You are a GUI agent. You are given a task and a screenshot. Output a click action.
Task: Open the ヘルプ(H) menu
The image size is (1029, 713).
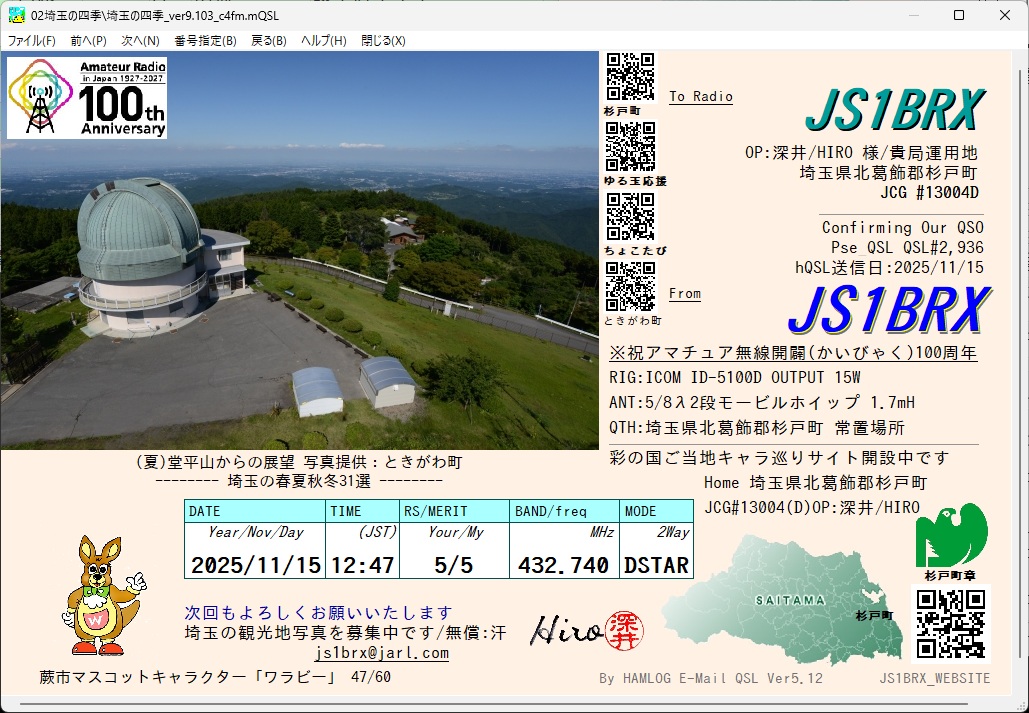pyautogui.click(x=324, y=41)
